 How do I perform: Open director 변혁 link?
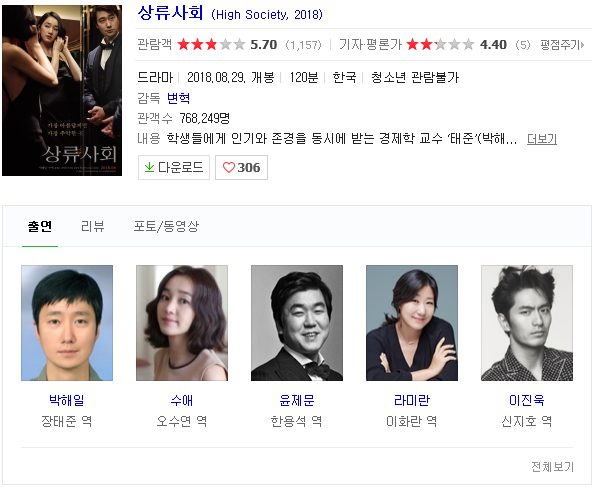(178, 98)
